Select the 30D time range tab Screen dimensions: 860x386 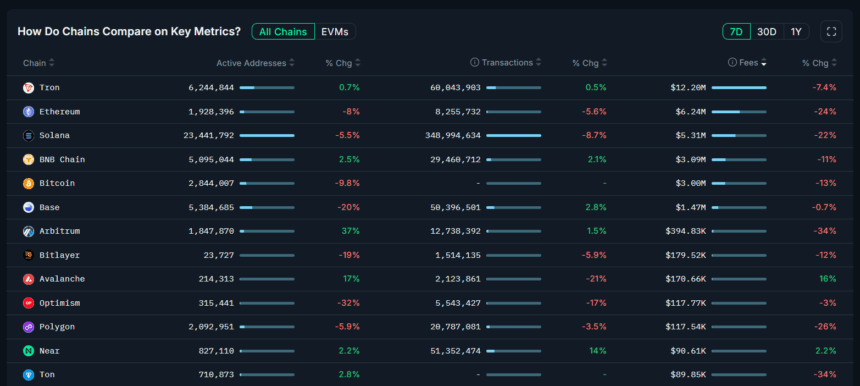767,32
